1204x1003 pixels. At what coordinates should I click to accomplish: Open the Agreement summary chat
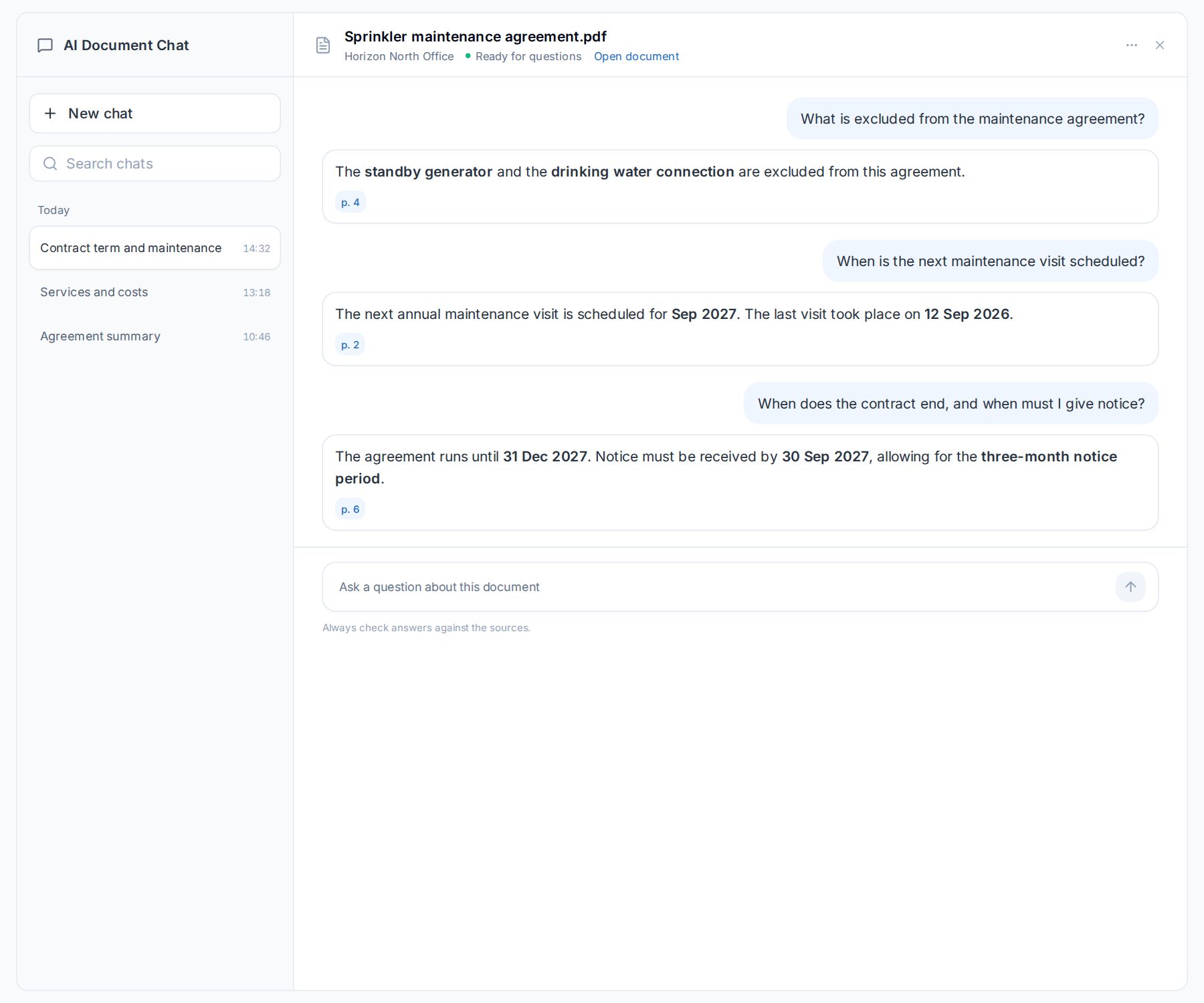click(155, 336)
